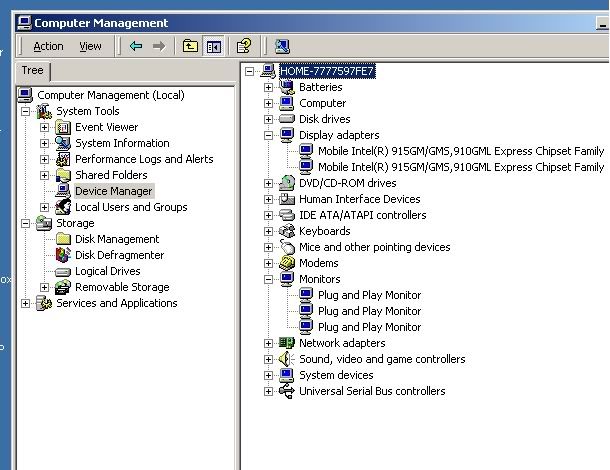
Task: Select Computer Management (Local) root node
Action: (110, 95)
